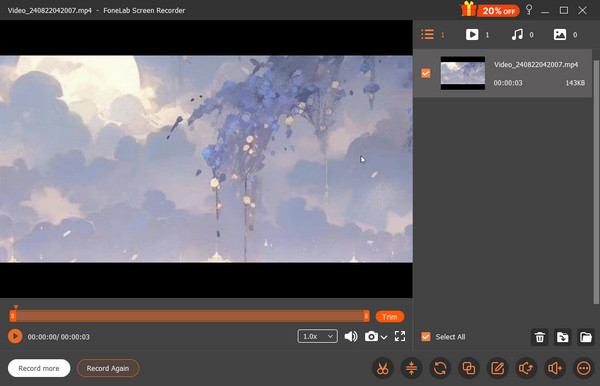Import file with the folder-arrow icon
Screen dimensions: 600x386
tap(562, 337)
